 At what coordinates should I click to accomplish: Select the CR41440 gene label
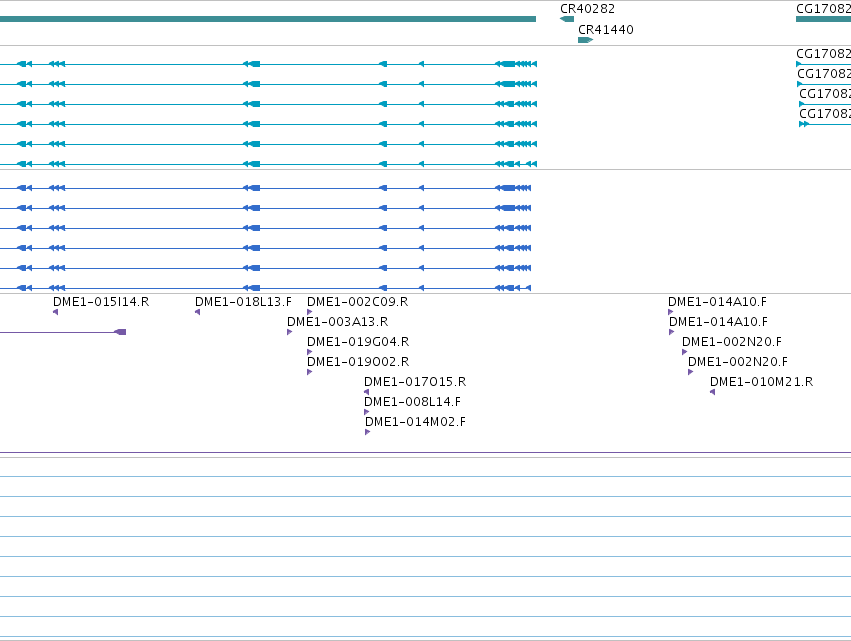click(606, 30)
